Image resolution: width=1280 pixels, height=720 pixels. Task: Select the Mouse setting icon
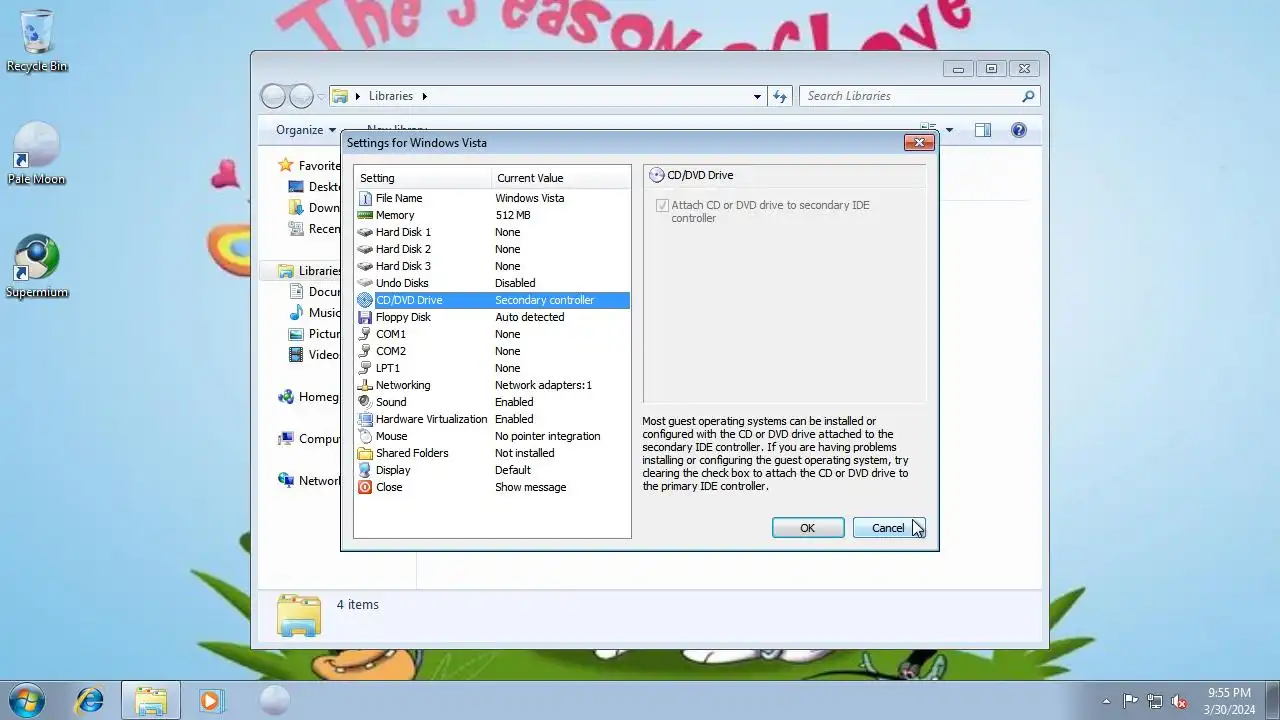coord(365,436)
